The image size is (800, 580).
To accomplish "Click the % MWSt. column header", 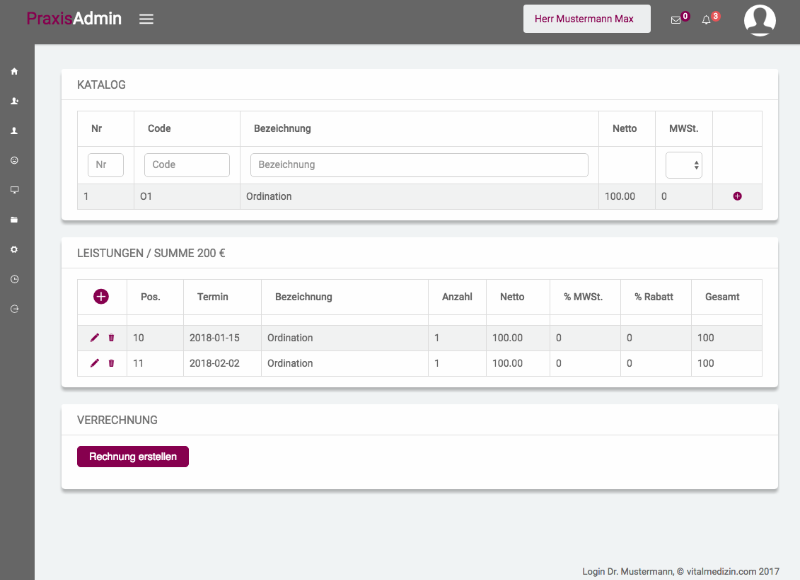I will coord(583,297).
